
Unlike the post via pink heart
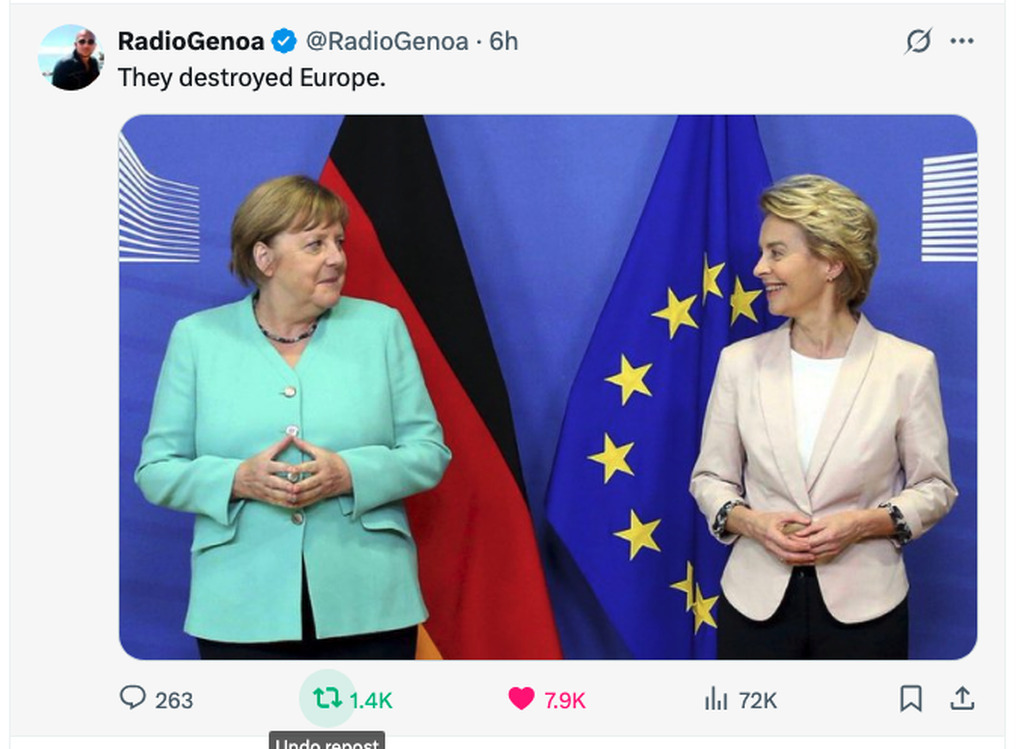point(521,698)
